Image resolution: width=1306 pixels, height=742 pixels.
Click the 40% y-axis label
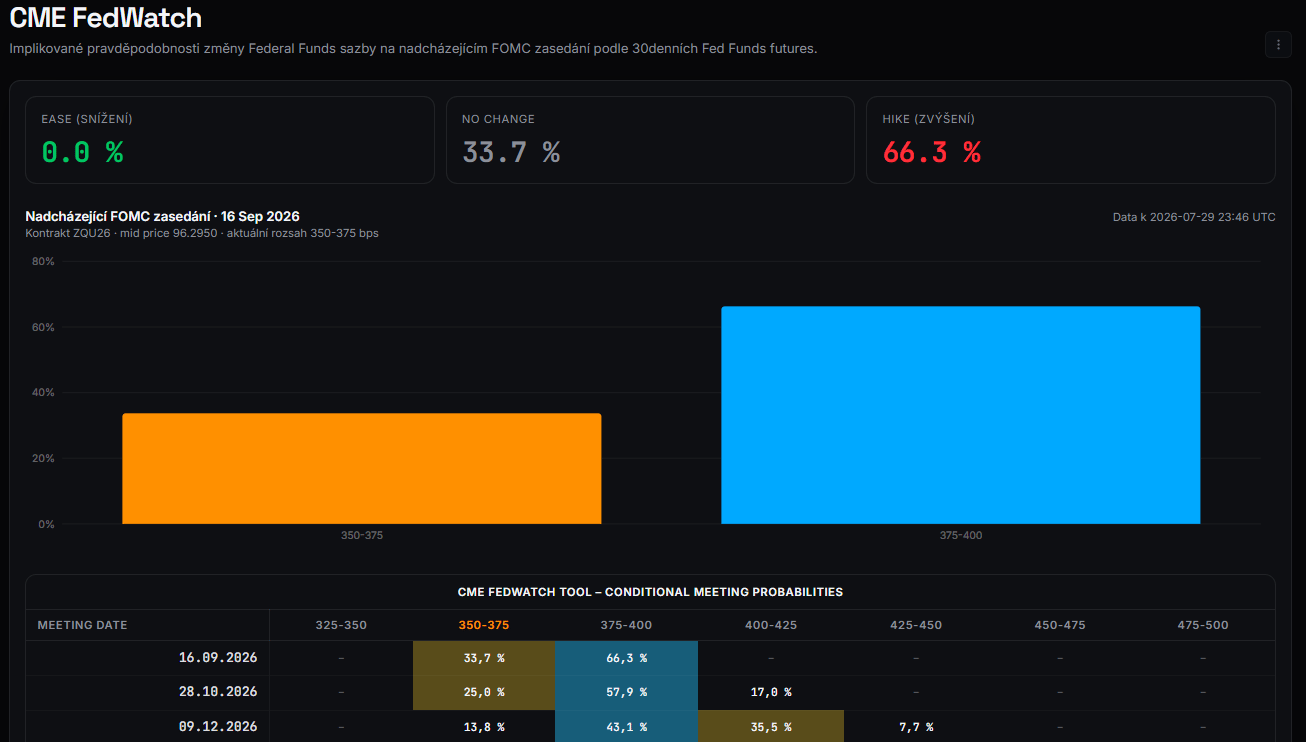43,393
